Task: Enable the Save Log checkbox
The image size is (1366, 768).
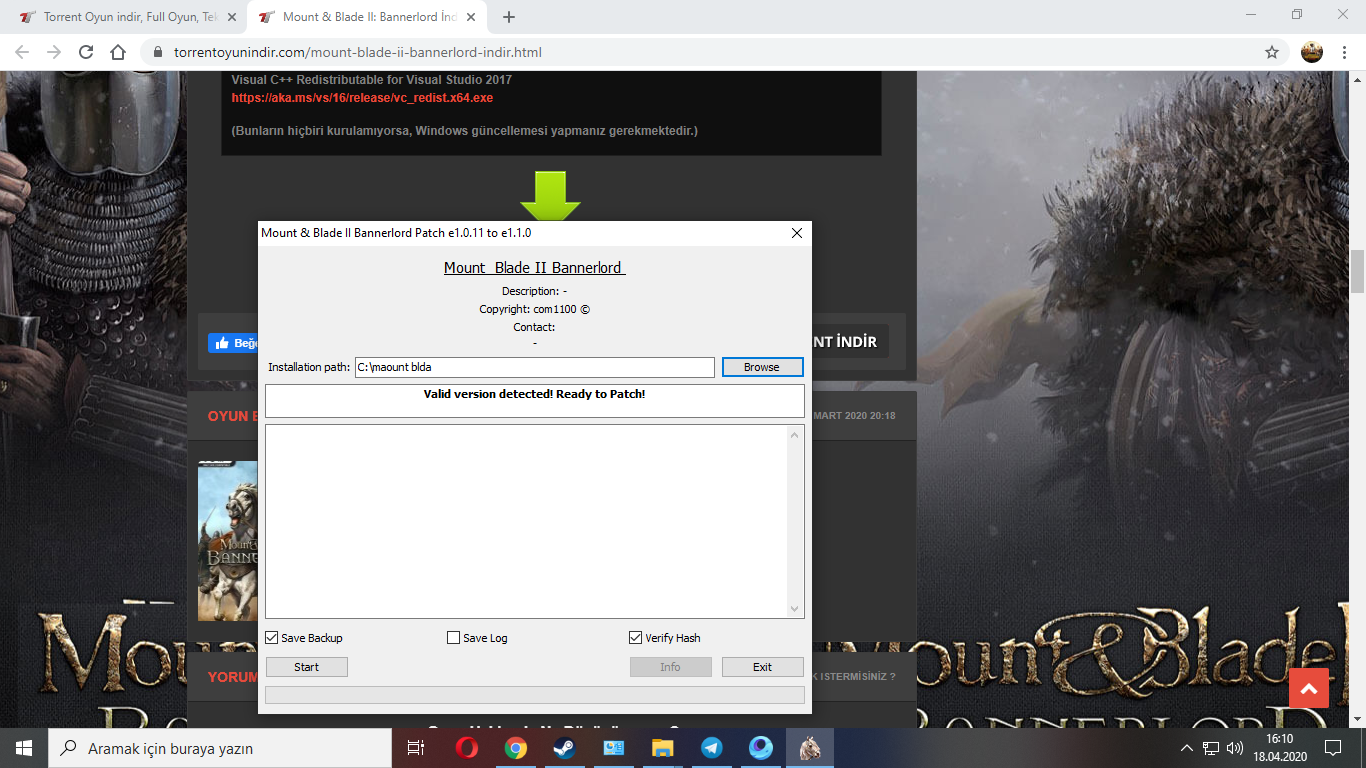Action: (454, 638)
